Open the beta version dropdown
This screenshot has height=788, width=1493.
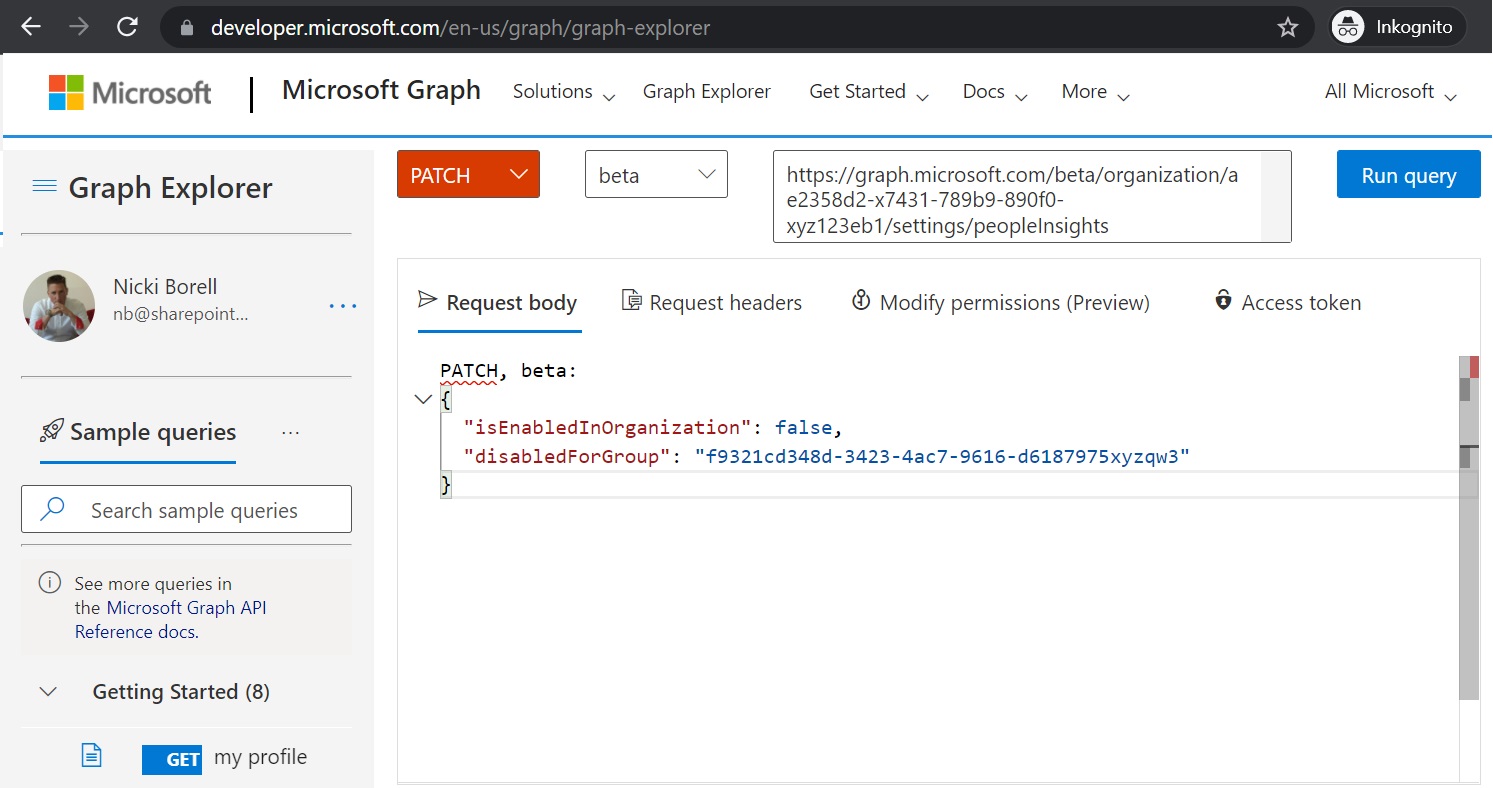coord(656,175)
